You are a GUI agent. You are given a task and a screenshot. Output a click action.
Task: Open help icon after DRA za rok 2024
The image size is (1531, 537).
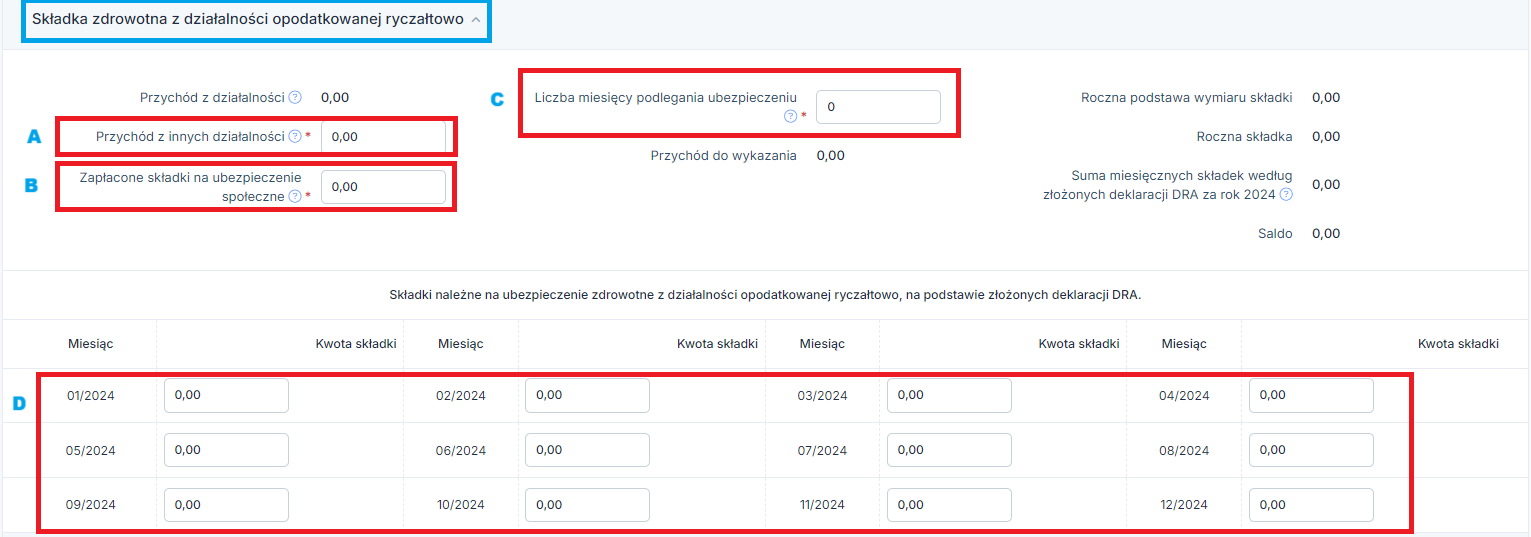coord(1286,195)
